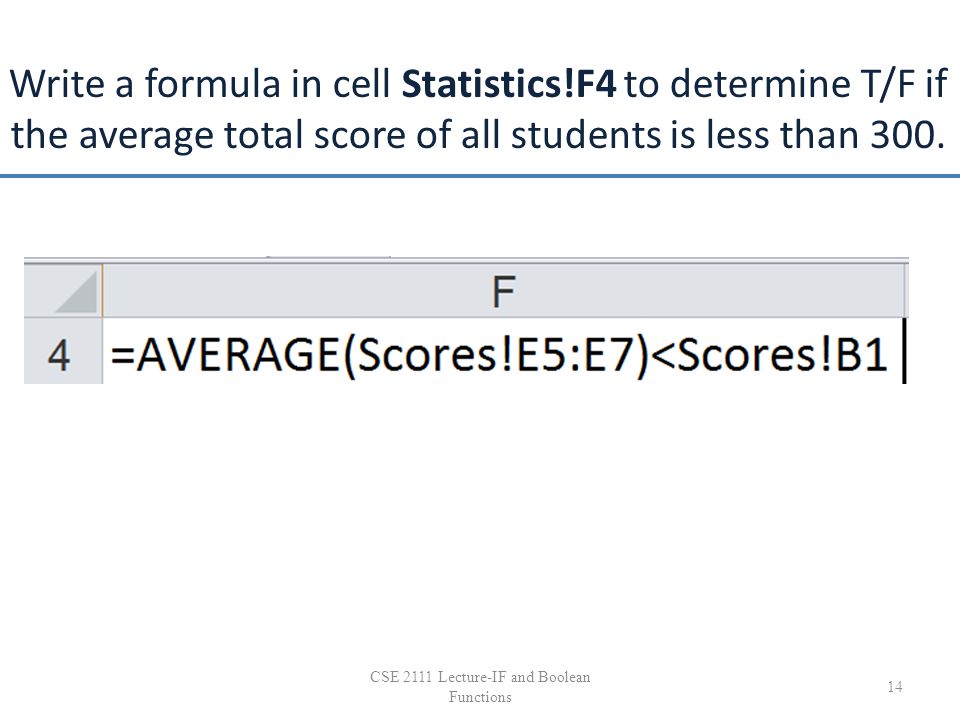
Task: Click the CSE 2111 Lecture footer text
Action: pos(480,677)
